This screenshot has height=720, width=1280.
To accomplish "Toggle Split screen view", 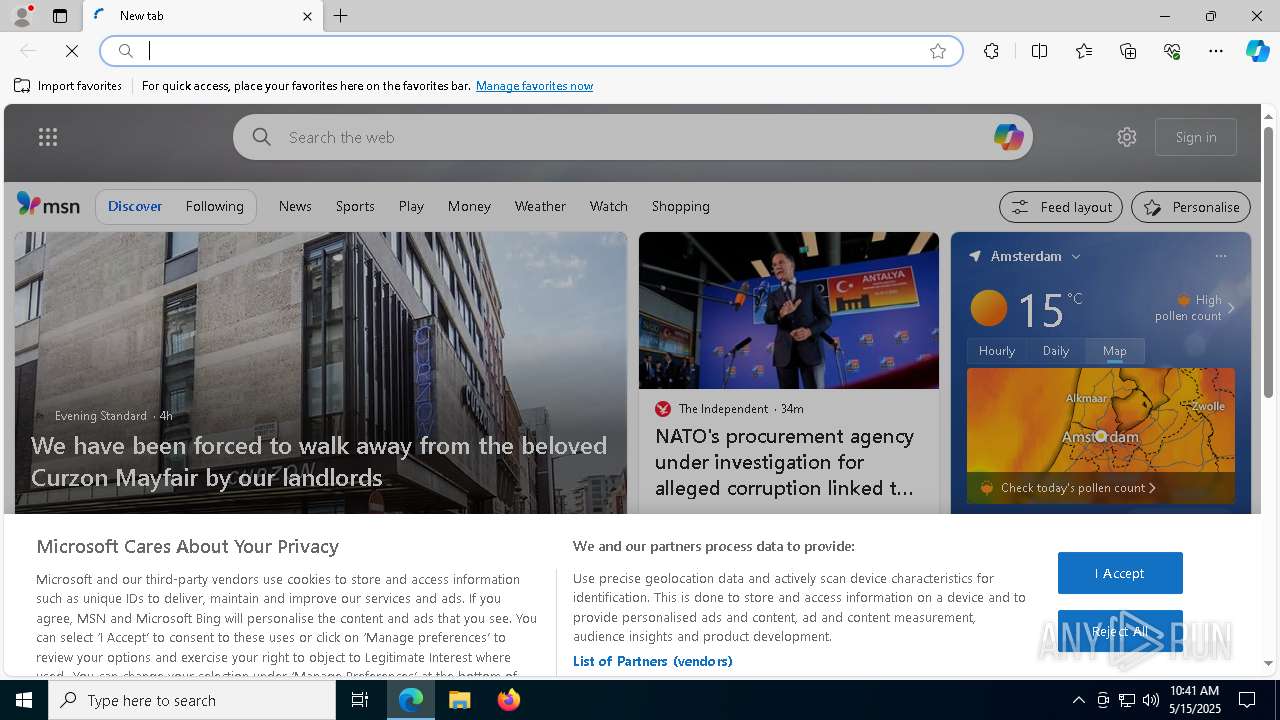I will coord(1039,51).
